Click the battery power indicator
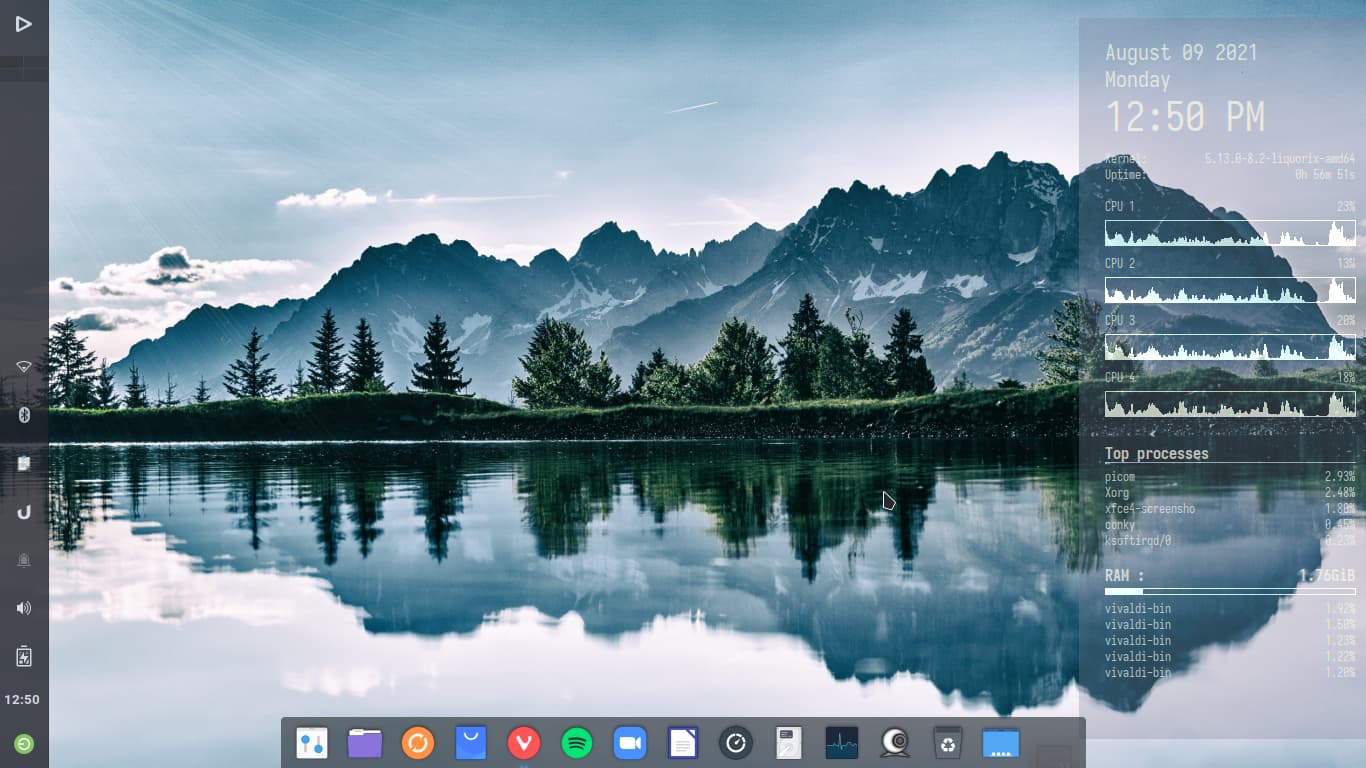 (24, 656)
